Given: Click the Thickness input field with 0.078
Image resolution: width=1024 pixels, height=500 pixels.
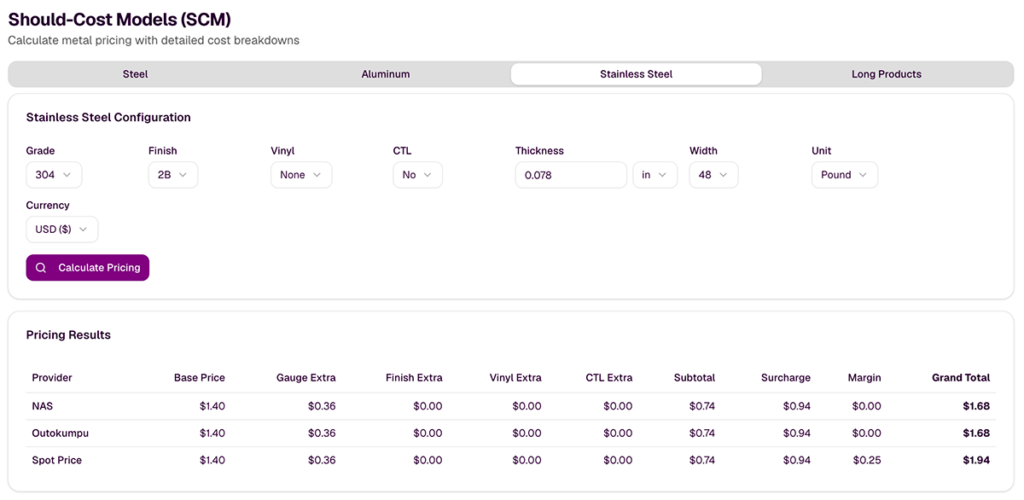Looking at the screenshot, I should tap(571, 175).
